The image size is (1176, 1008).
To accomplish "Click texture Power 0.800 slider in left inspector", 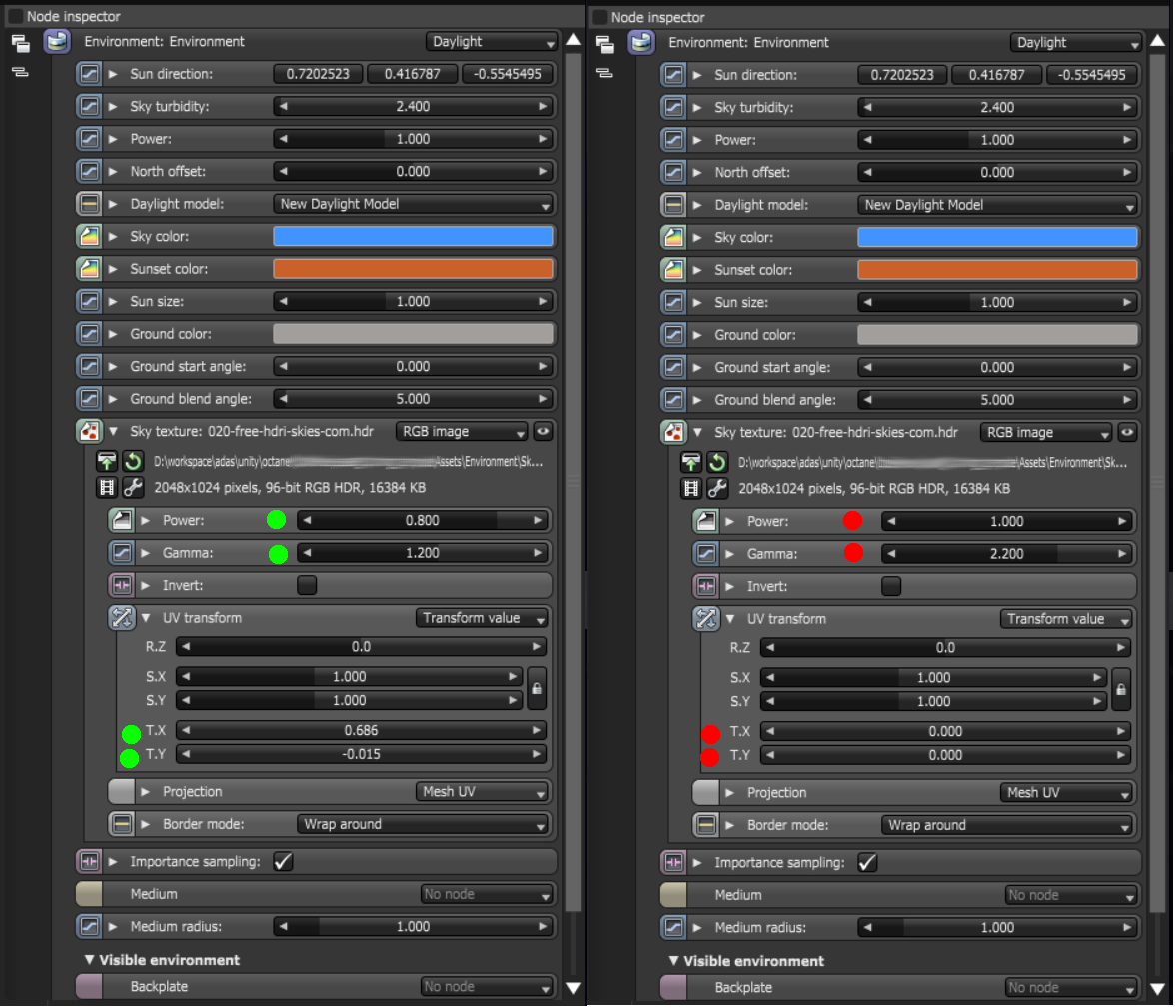I will 423,520.
